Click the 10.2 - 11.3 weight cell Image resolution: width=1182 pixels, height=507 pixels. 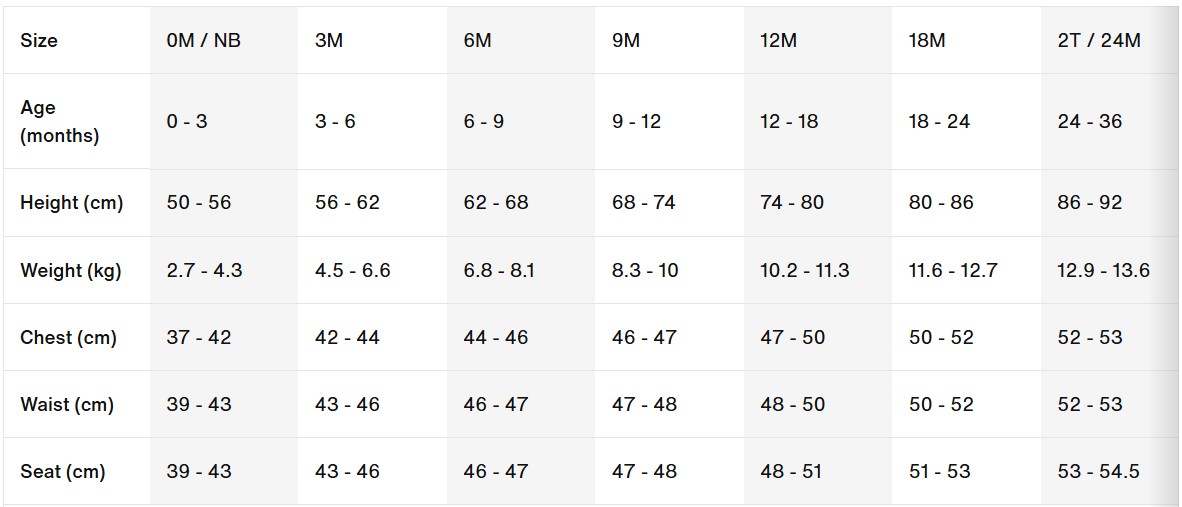click(x=805, y=270)
